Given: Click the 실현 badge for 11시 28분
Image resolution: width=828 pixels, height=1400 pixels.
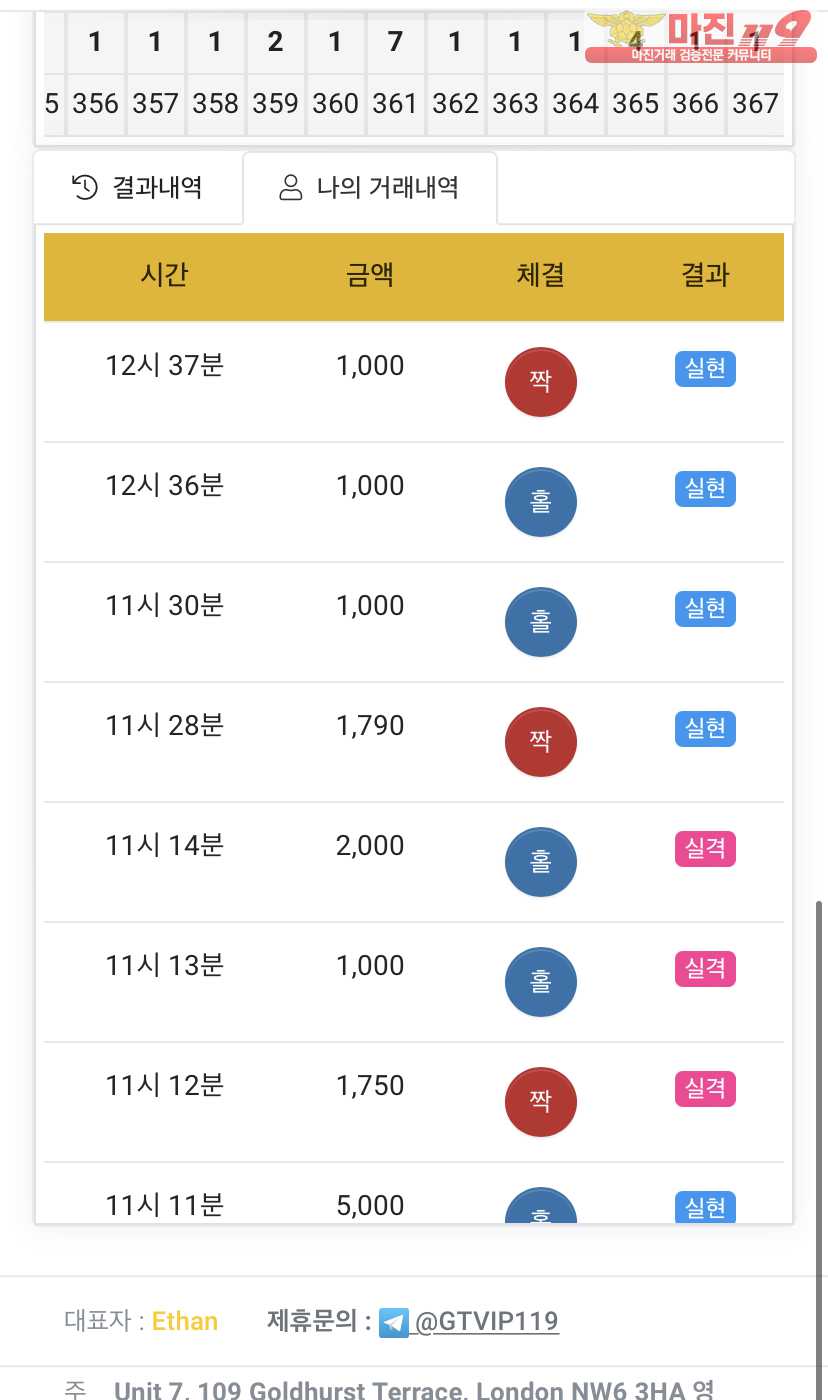Looking at the screenshot, I should coord(705,729).
